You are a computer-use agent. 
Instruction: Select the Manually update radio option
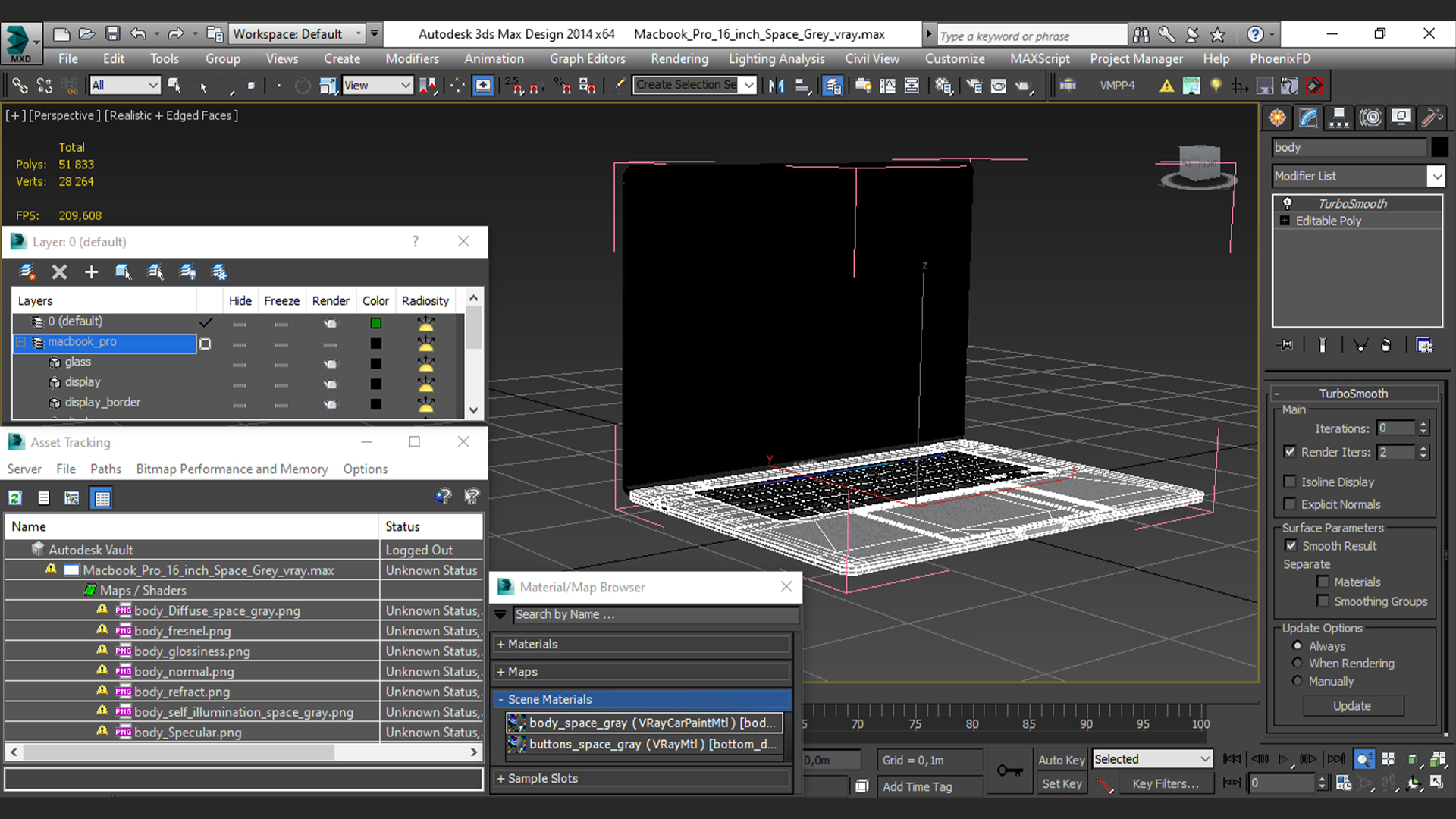coord(1298,681)
